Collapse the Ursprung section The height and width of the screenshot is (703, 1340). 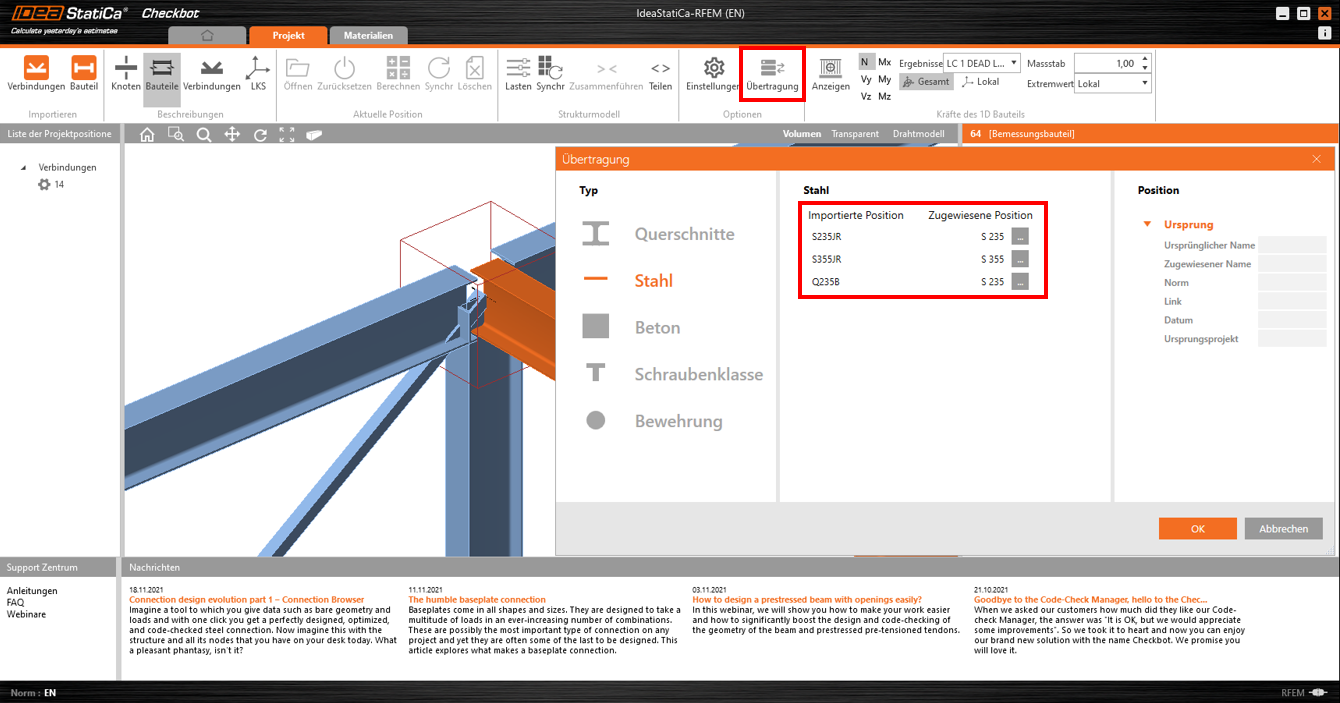point(1147,225)
